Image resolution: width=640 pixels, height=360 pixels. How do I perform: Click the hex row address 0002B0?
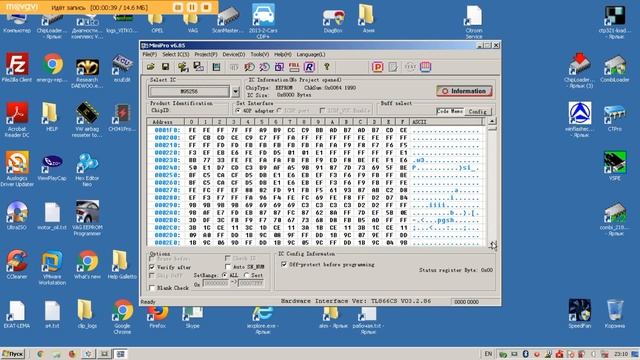click(x=167, y=220)
